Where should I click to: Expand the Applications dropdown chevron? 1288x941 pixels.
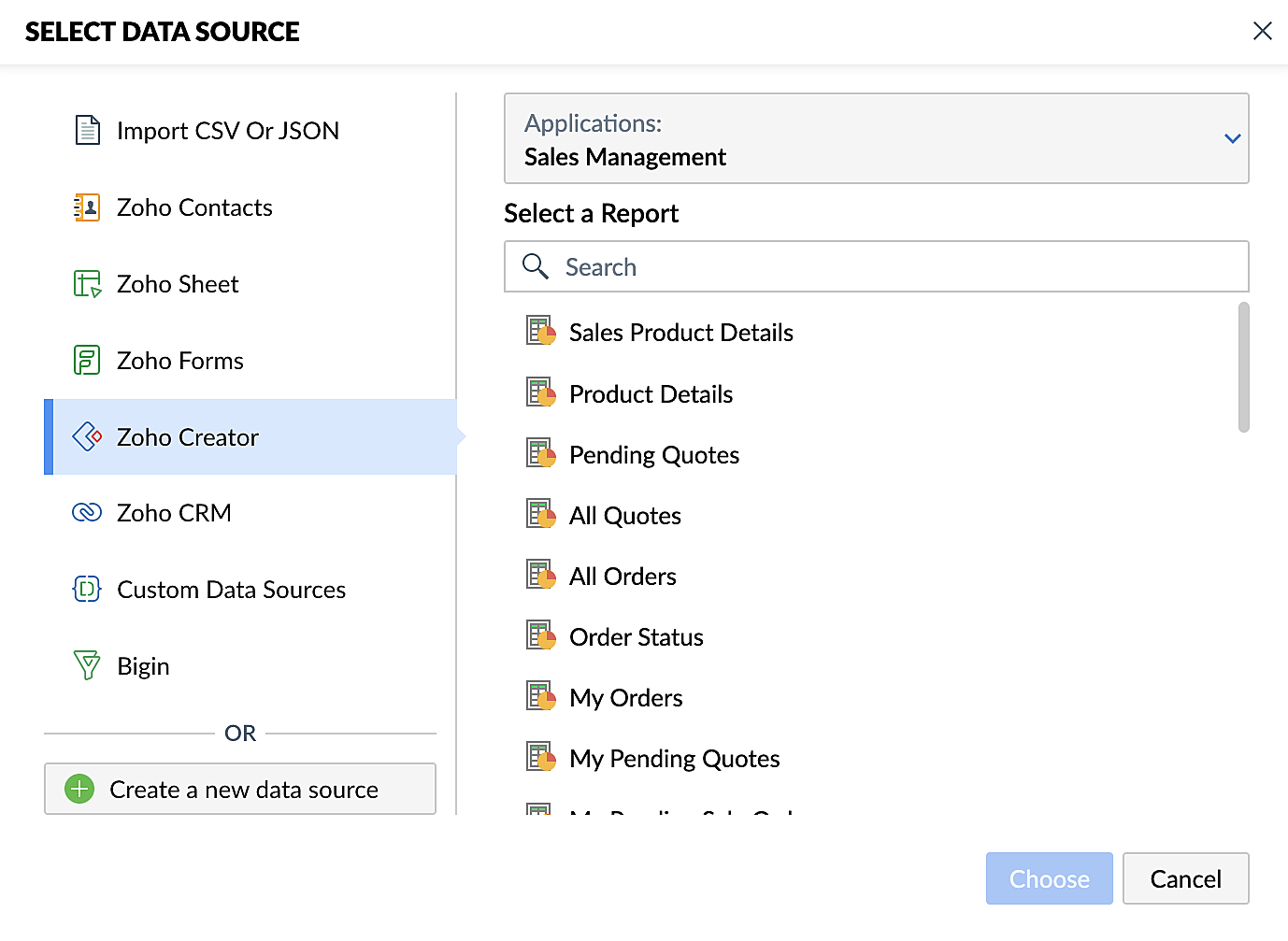1232,138
